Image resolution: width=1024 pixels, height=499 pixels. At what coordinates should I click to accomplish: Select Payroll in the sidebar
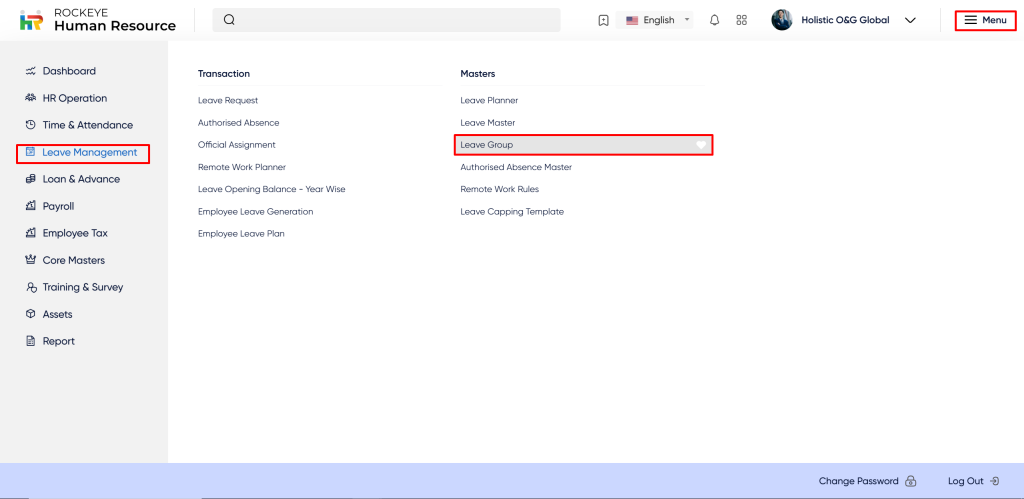coord(58,206)
